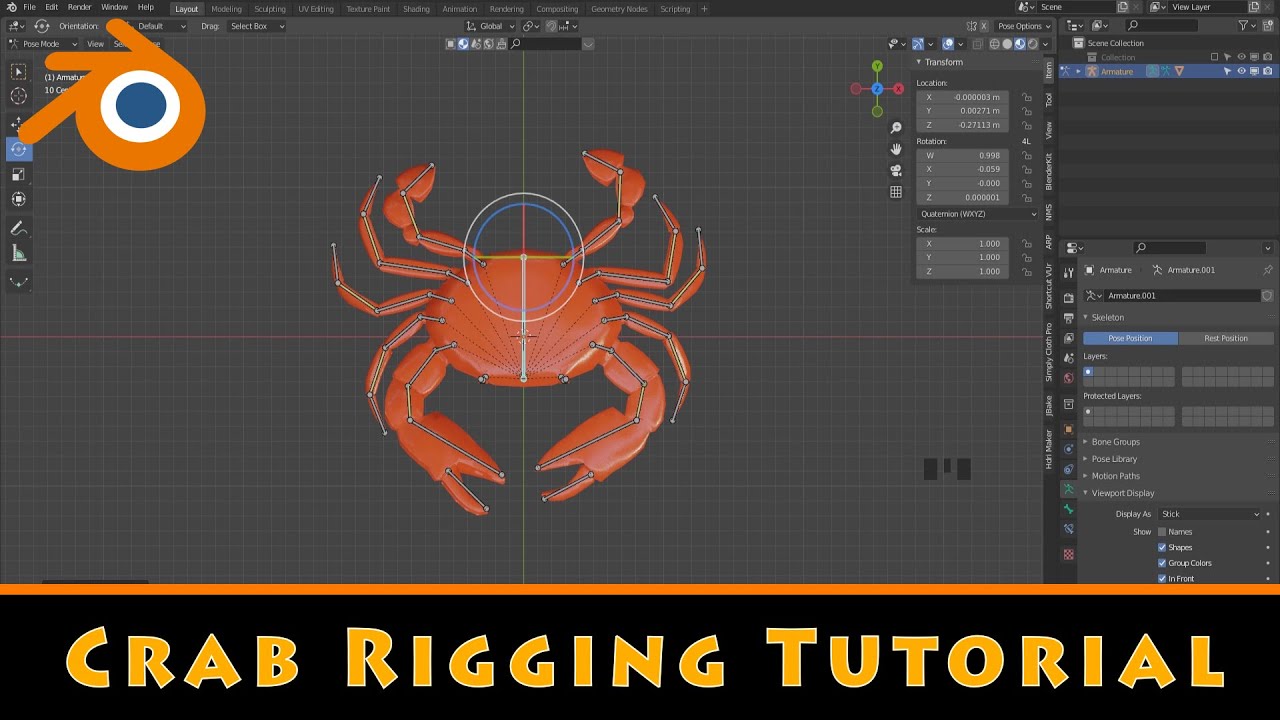Toggle camera view icon in viewport
Screen dimensions: 1280x720
click(896, 170)
